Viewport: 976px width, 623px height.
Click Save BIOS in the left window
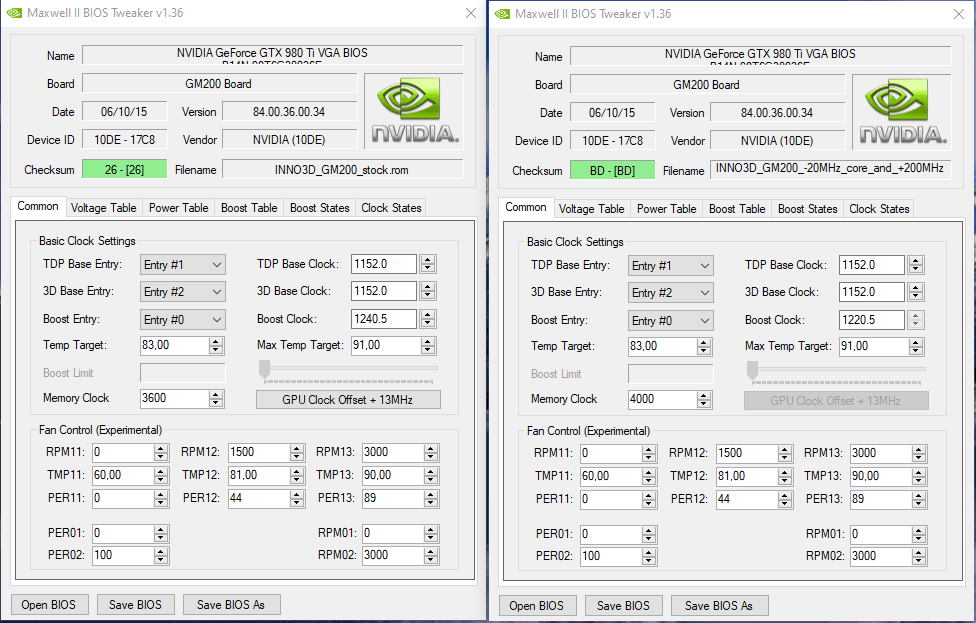[x=135, y=605]
